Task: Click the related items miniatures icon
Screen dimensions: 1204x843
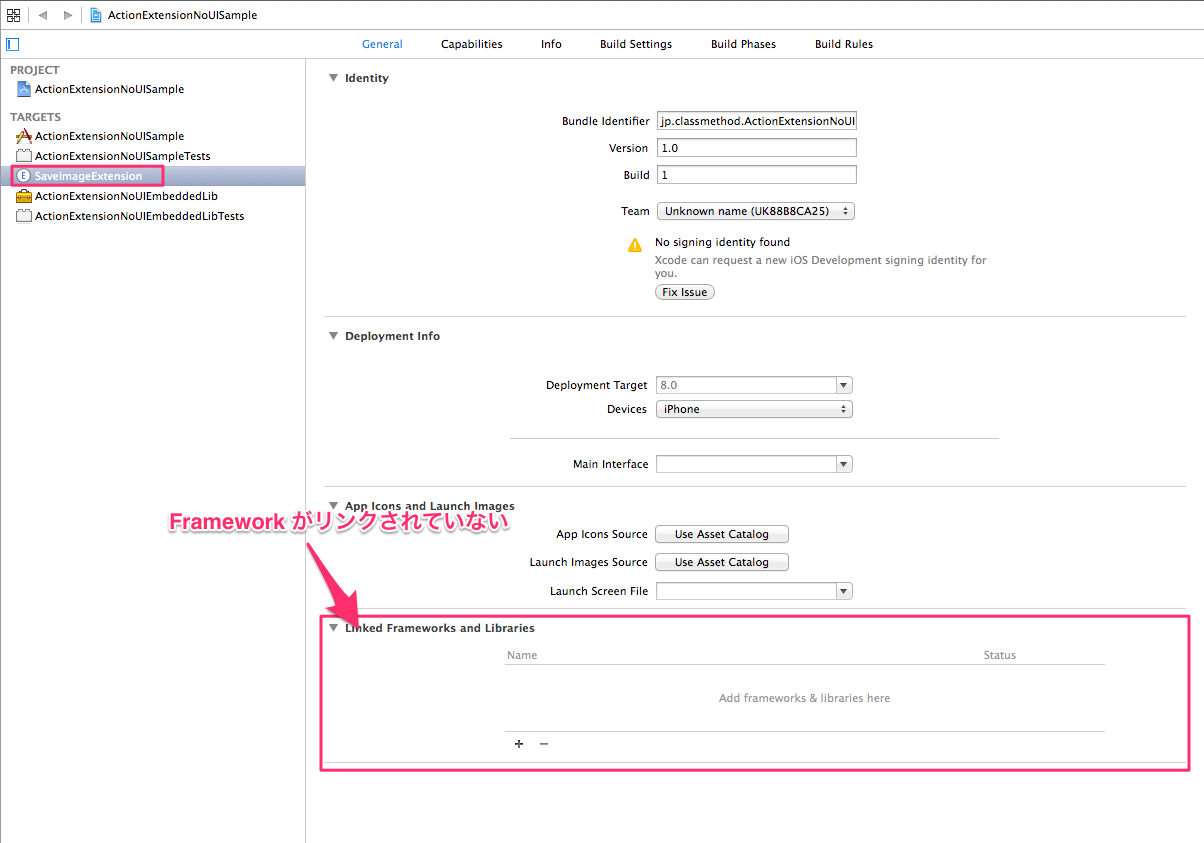Action: click(14, 15)
